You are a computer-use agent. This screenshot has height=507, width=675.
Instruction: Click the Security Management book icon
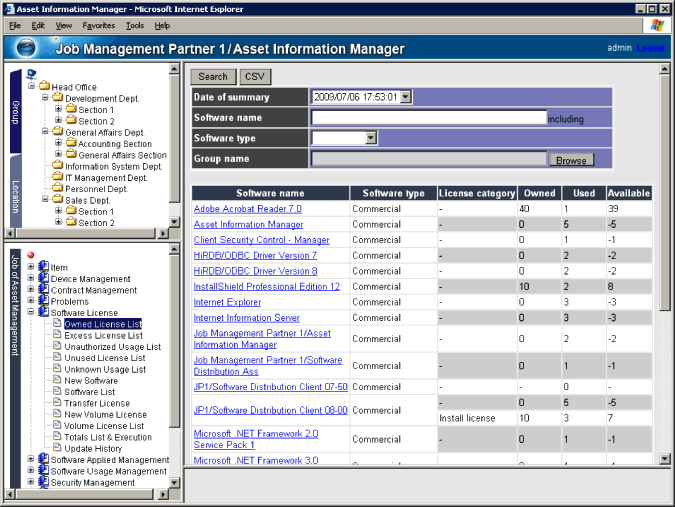pyautogui.click(x=43, y=482)
